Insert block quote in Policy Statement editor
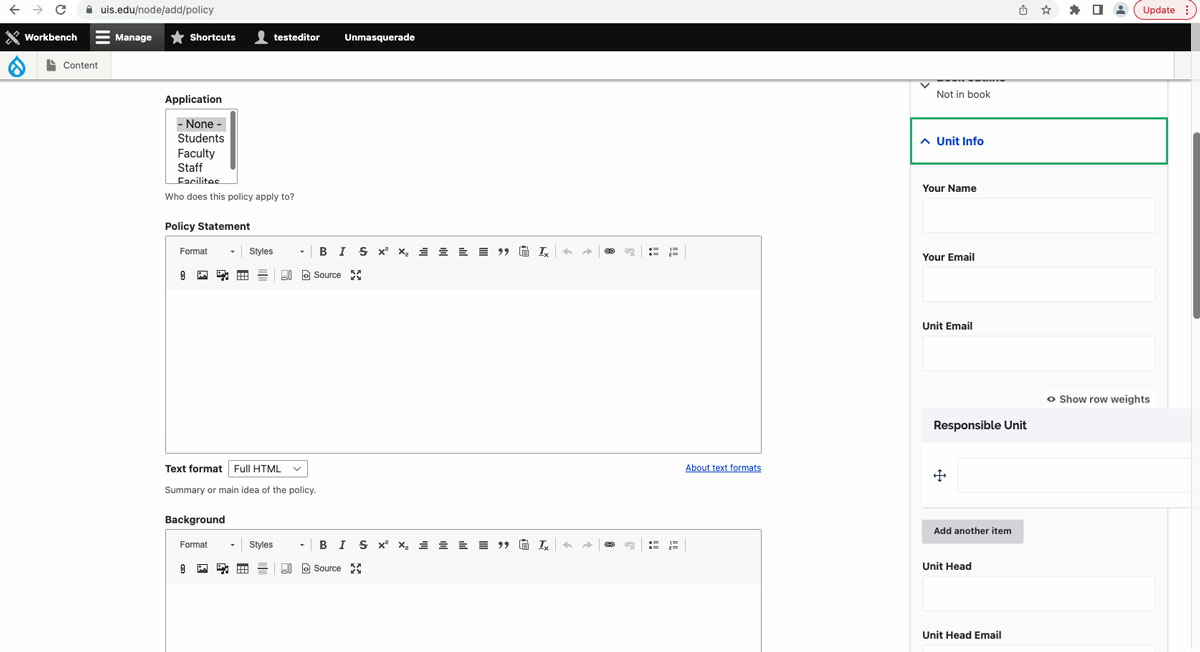This screenshot has height=652, width=1200. [x=503, y=252]
